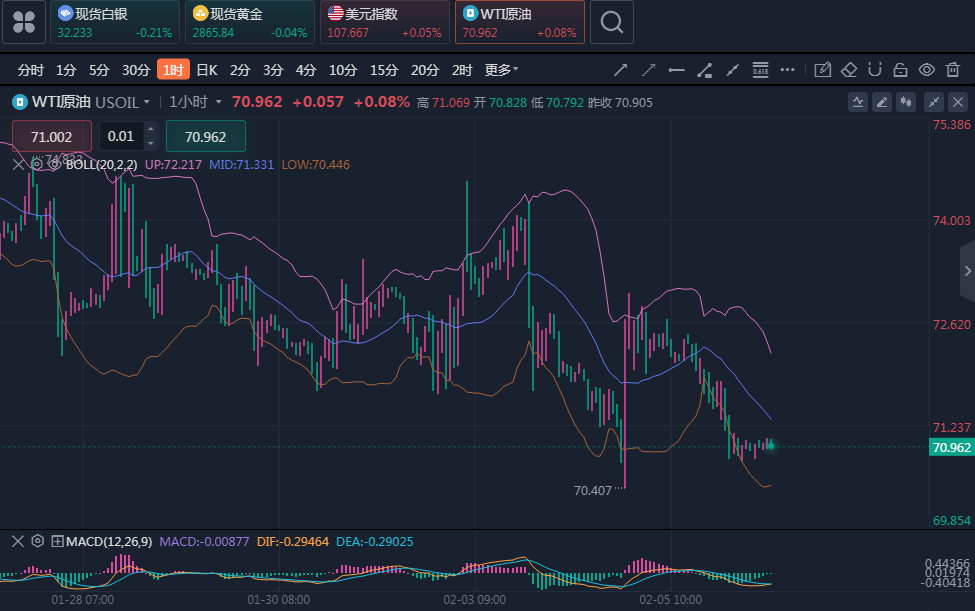Open MACD indicator settings gear
The width and height of the screenshot is (975, 611).
pyautogui.click(x=37, y=541)
